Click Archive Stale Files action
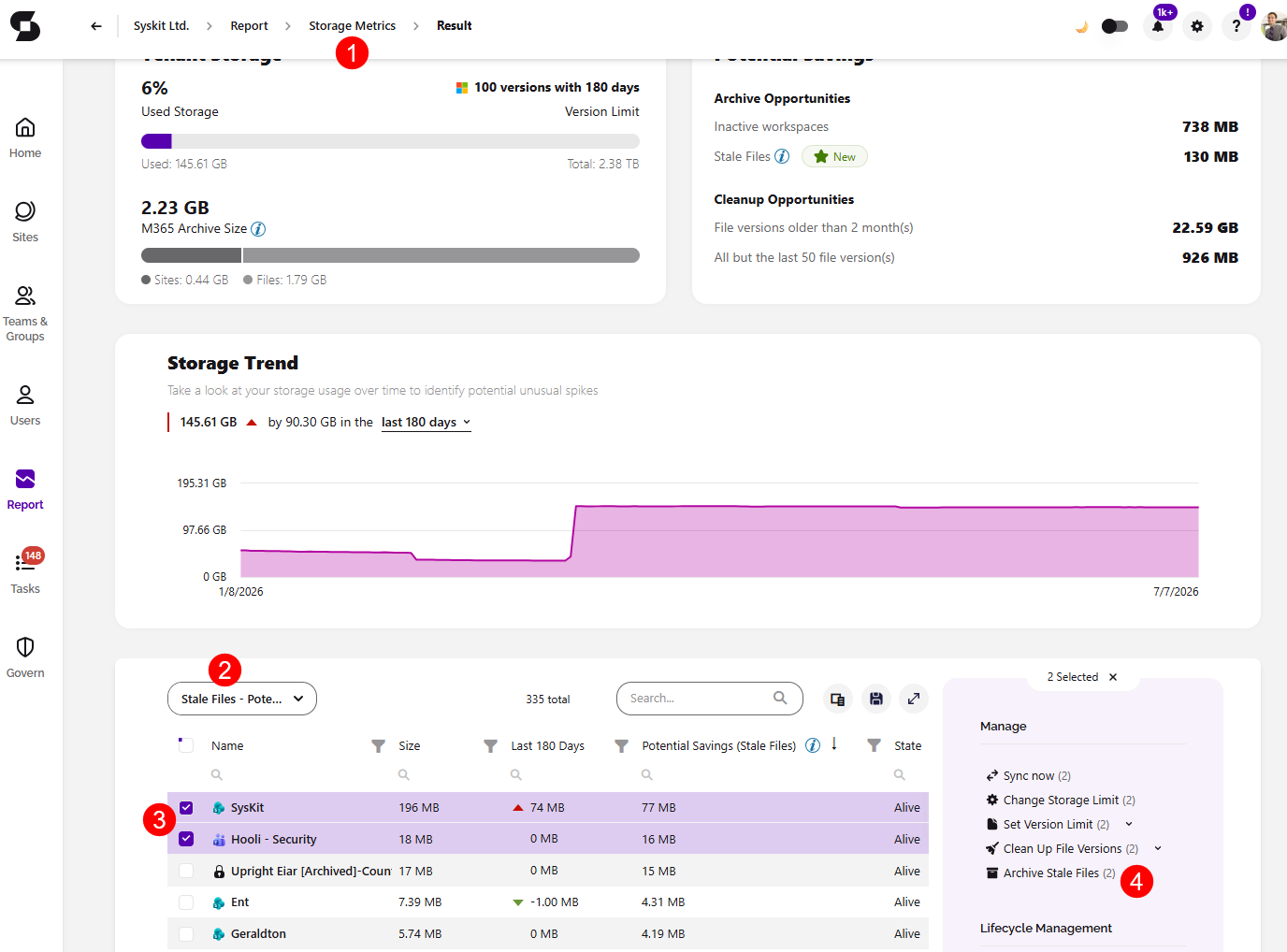Image resolution: width=1287 pixels, height=952 pixels. 1050,873
